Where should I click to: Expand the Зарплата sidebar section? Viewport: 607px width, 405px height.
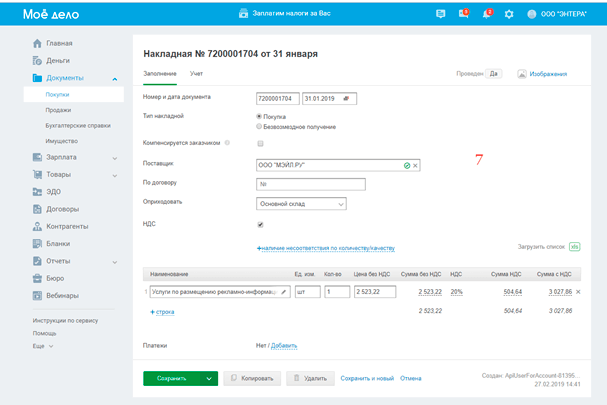pos(114,157)
